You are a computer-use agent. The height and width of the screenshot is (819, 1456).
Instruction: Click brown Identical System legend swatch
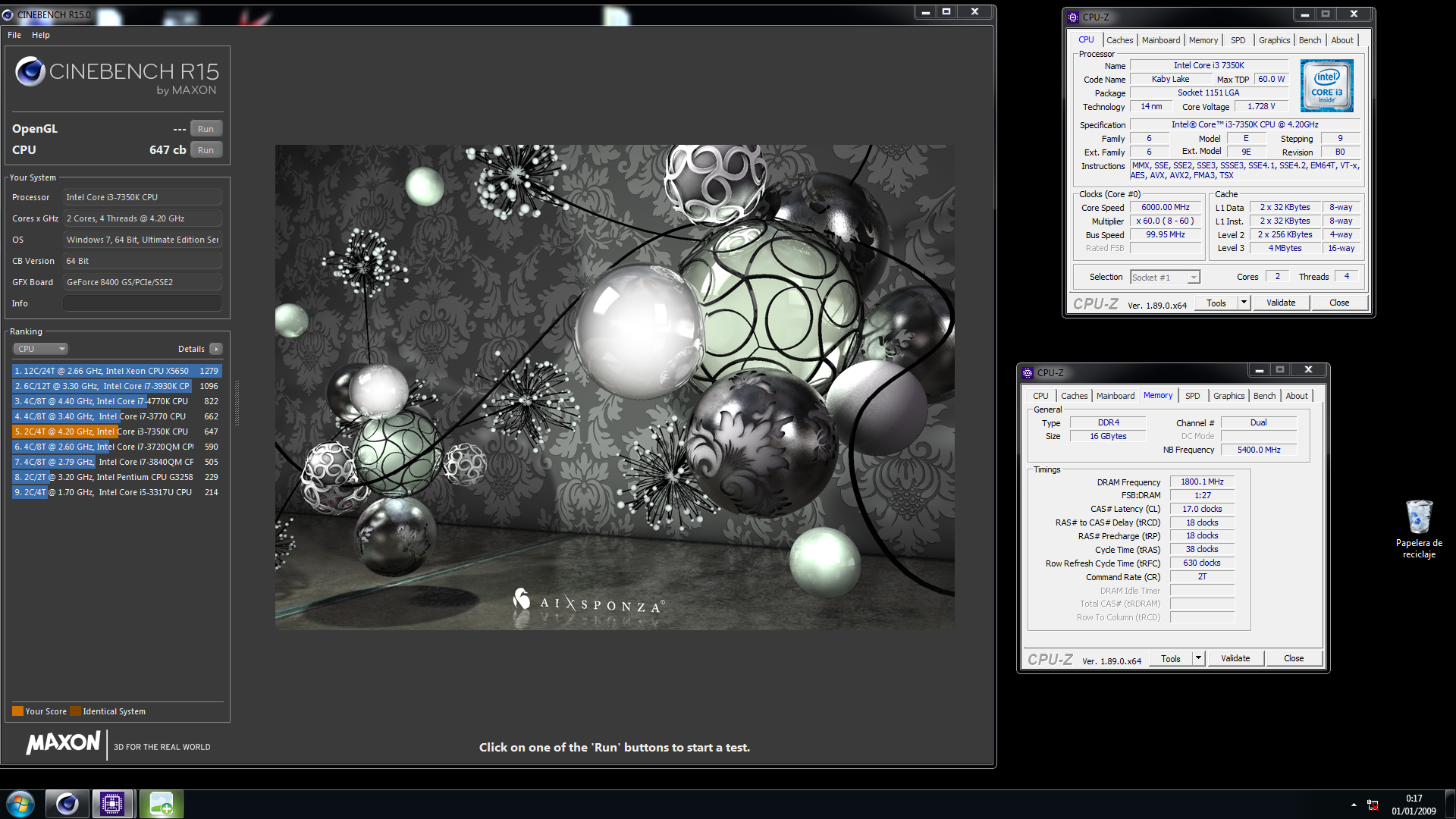[x=75, y=711]
